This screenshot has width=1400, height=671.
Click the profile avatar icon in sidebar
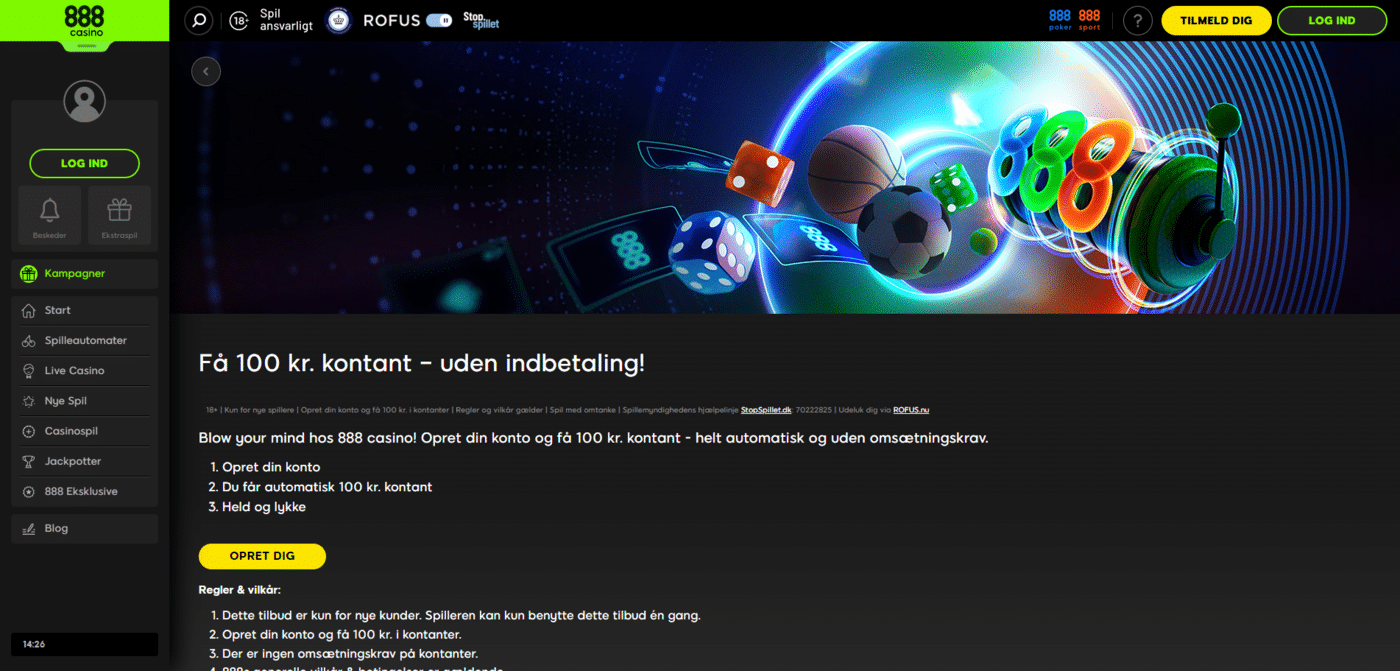point(84,102)
